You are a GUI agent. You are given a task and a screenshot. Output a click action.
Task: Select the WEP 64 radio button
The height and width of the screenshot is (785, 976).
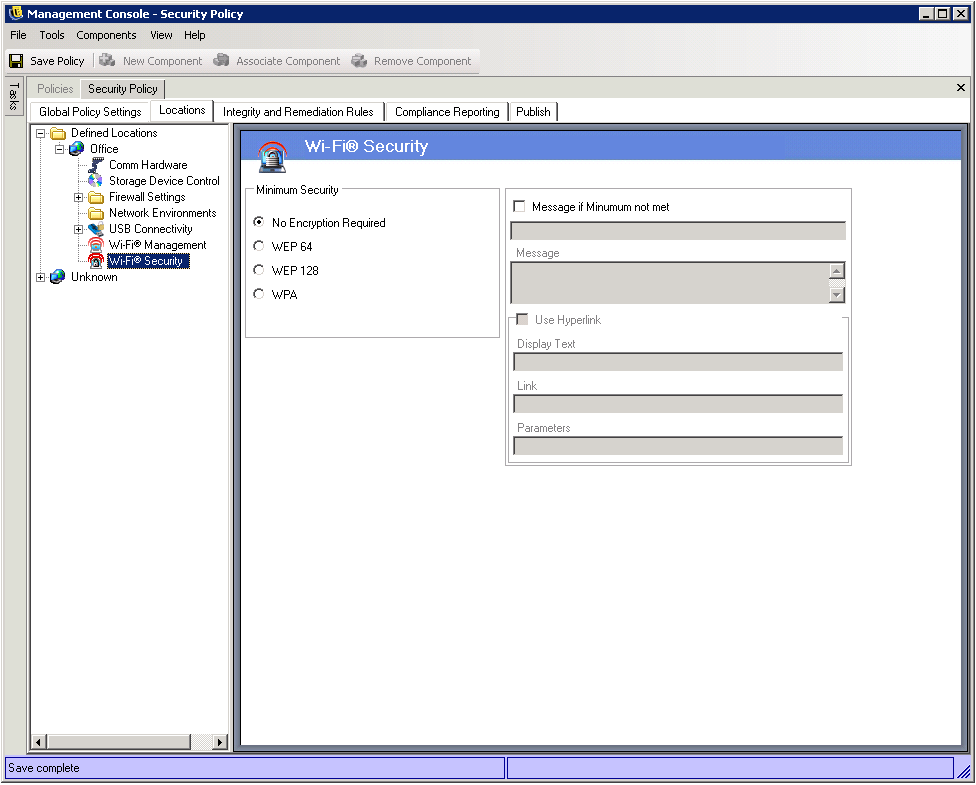pos(259,246)
